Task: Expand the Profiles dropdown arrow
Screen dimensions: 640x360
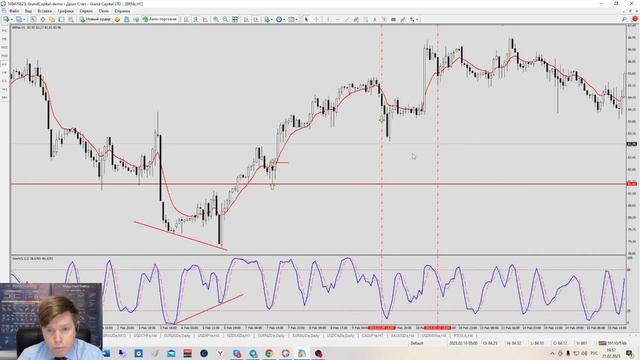Action: click(24, 20)
